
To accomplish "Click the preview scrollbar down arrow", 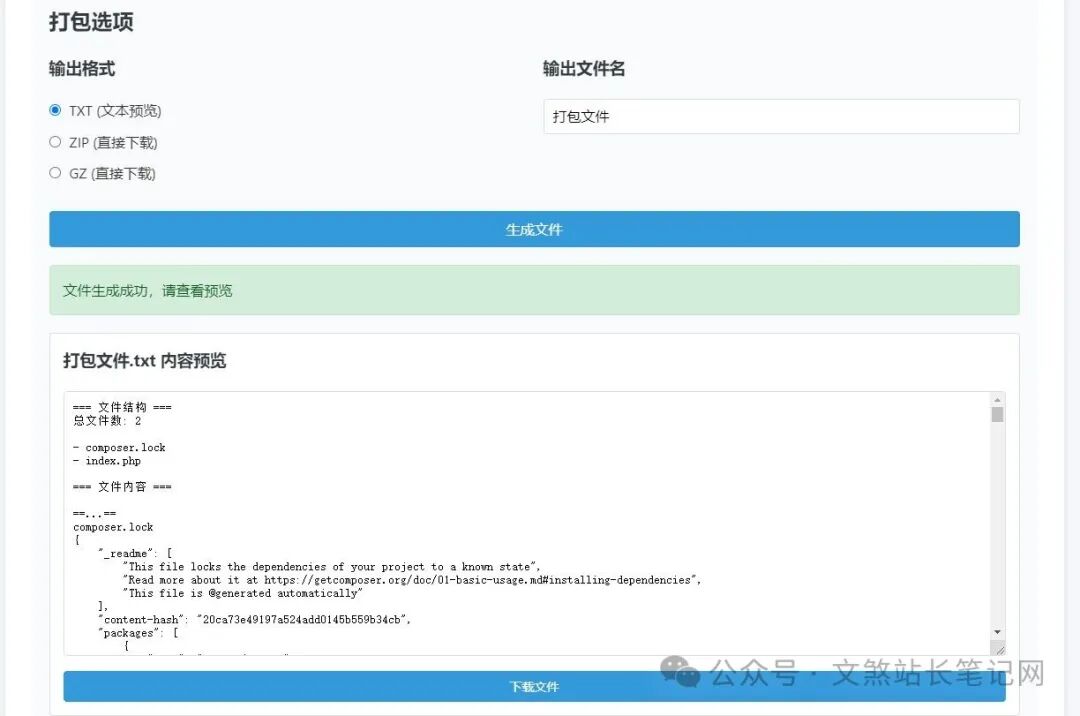I will pyautogui.click(x=997, y=632).
